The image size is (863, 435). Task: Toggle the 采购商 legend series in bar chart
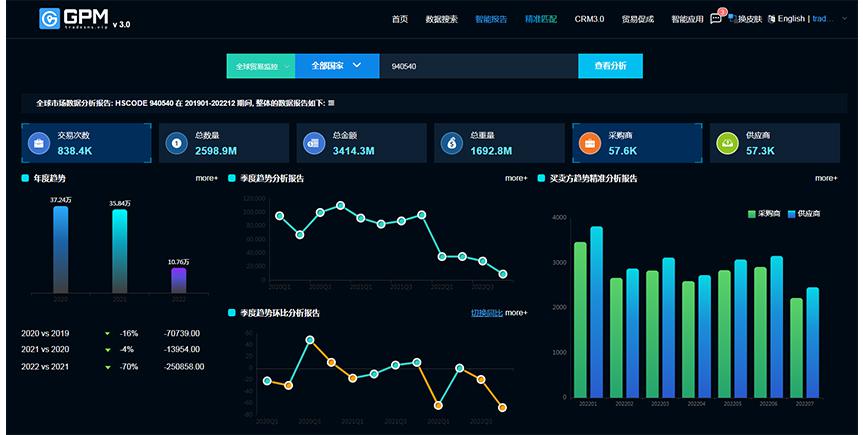[x=767, y=214]
